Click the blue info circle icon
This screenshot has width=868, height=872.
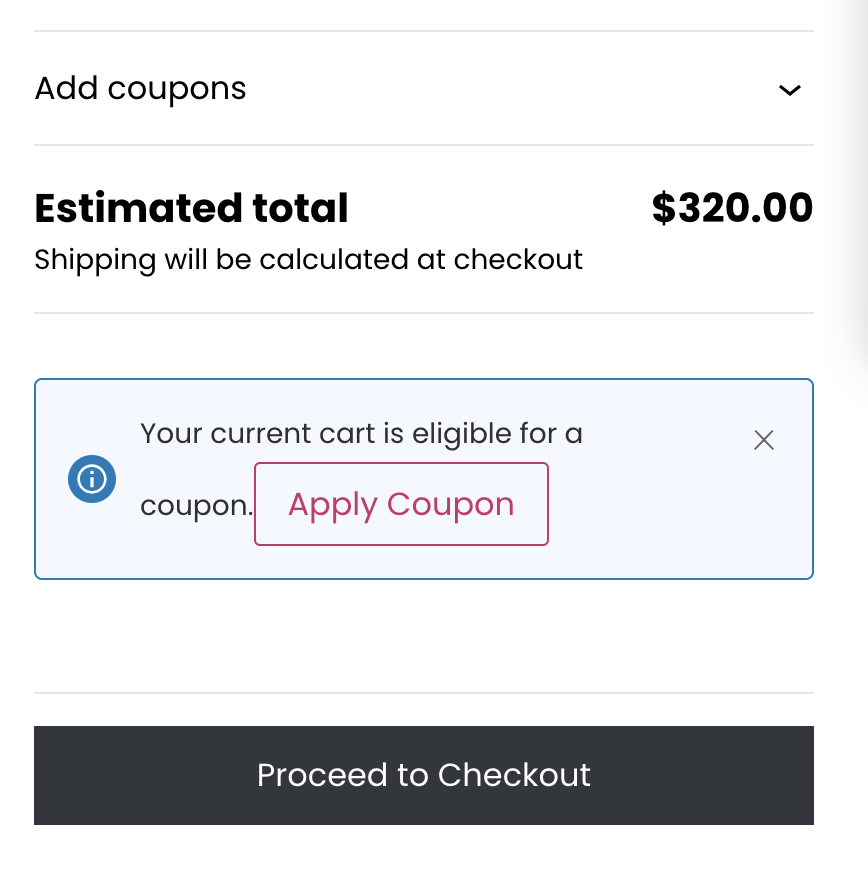click(92, 479)
